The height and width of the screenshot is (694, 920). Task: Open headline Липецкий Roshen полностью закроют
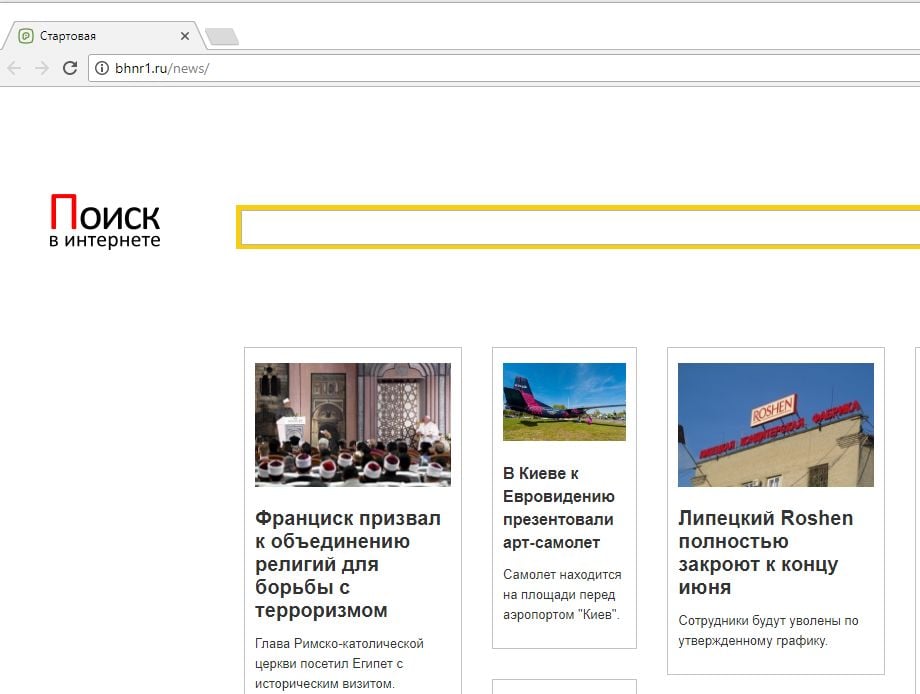pyautogui.click(x=766, y=553)
